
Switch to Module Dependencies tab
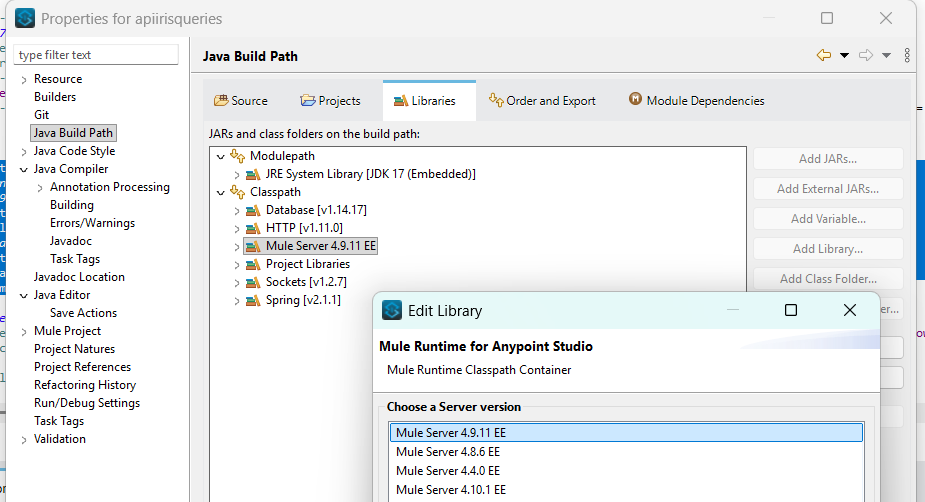[696, 101]
